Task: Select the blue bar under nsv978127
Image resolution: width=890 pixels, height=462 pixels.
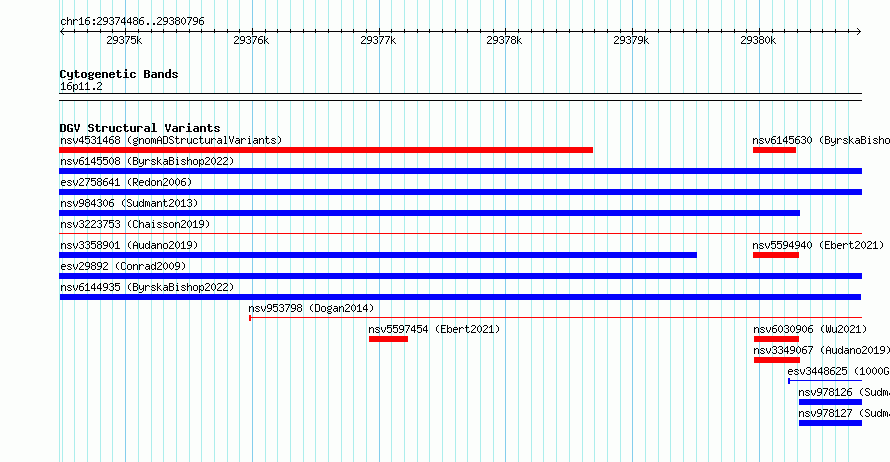Action: coord(830,423)
